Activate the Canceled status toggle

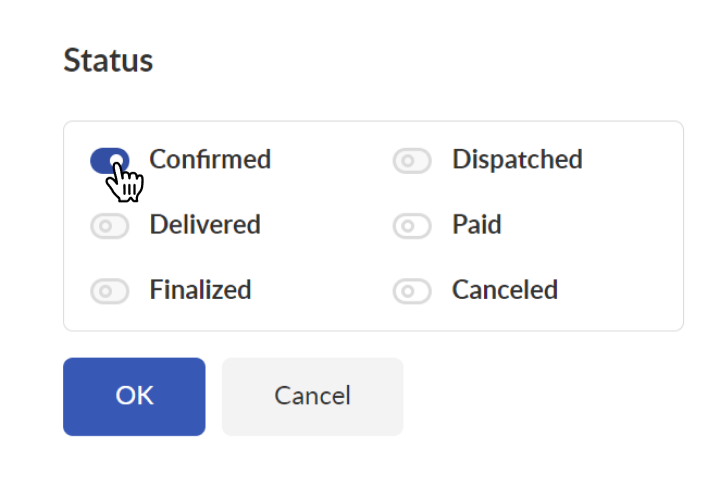pyautogui.click(x=412, y=291)
